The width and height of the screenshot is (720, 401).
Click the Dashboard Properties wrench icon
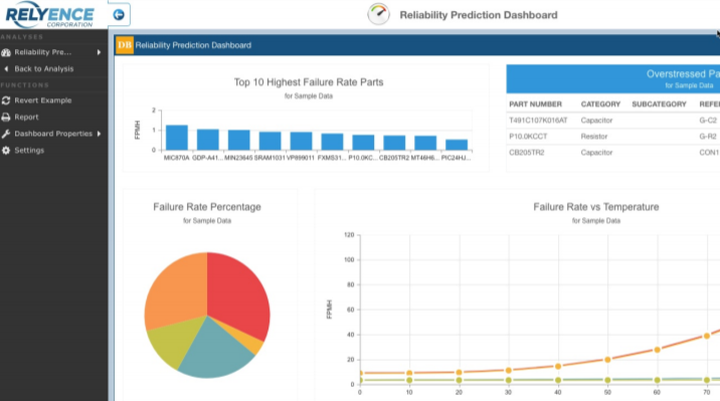[x=7, y=133]
